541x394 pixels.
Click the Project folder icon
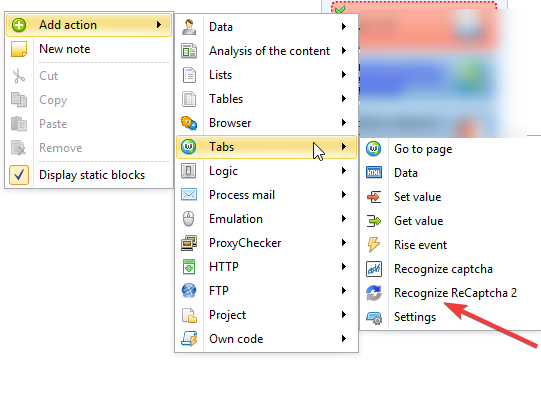pos(189,315)
